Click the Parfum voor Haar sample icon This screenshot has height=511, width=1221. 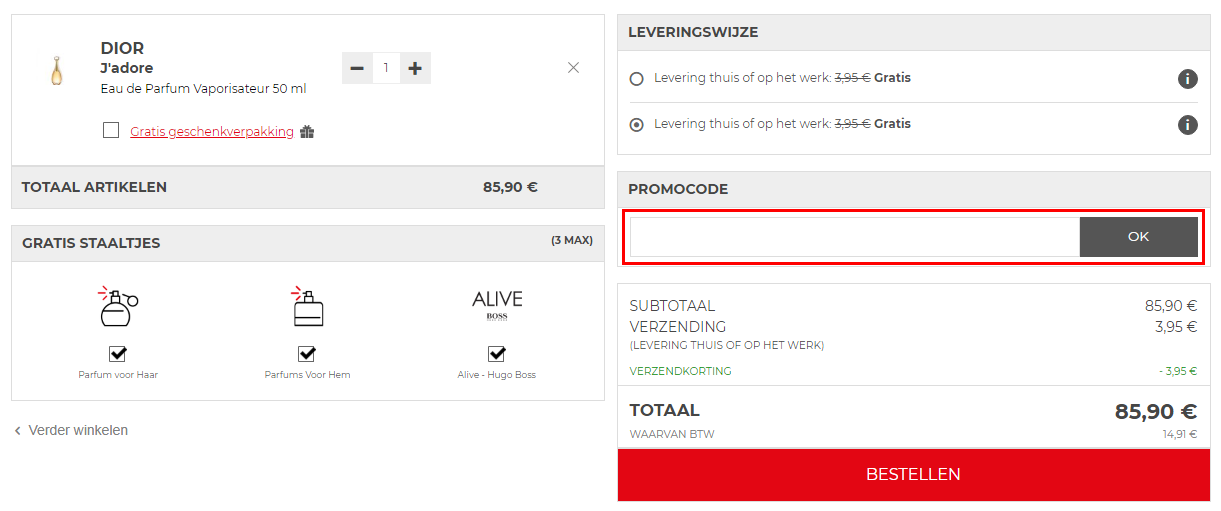(x=117, y=308)
